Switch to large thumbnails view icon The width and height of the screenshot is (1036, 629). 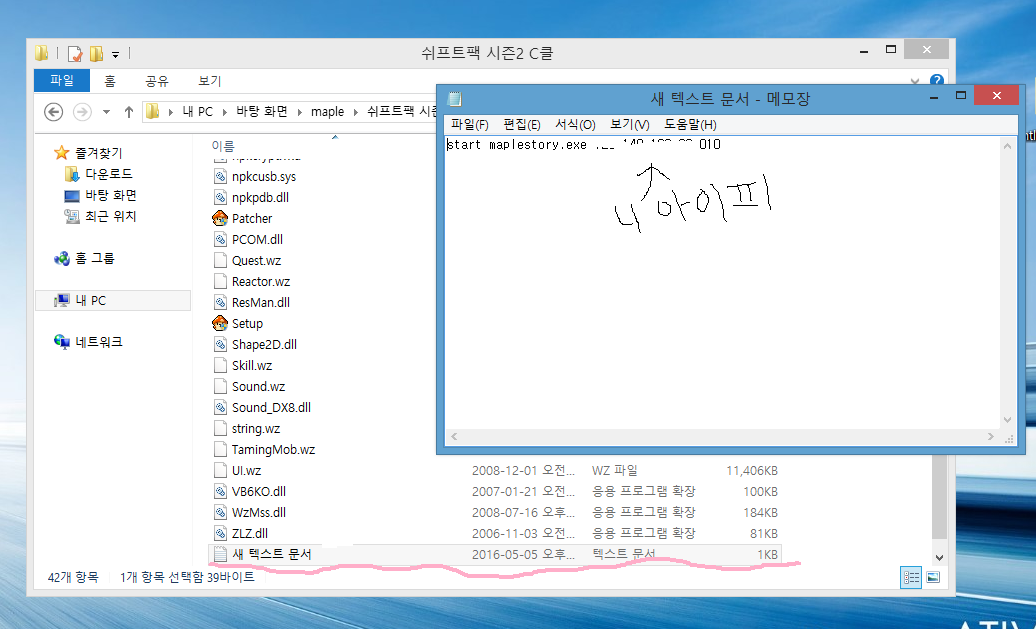(933, 577)
